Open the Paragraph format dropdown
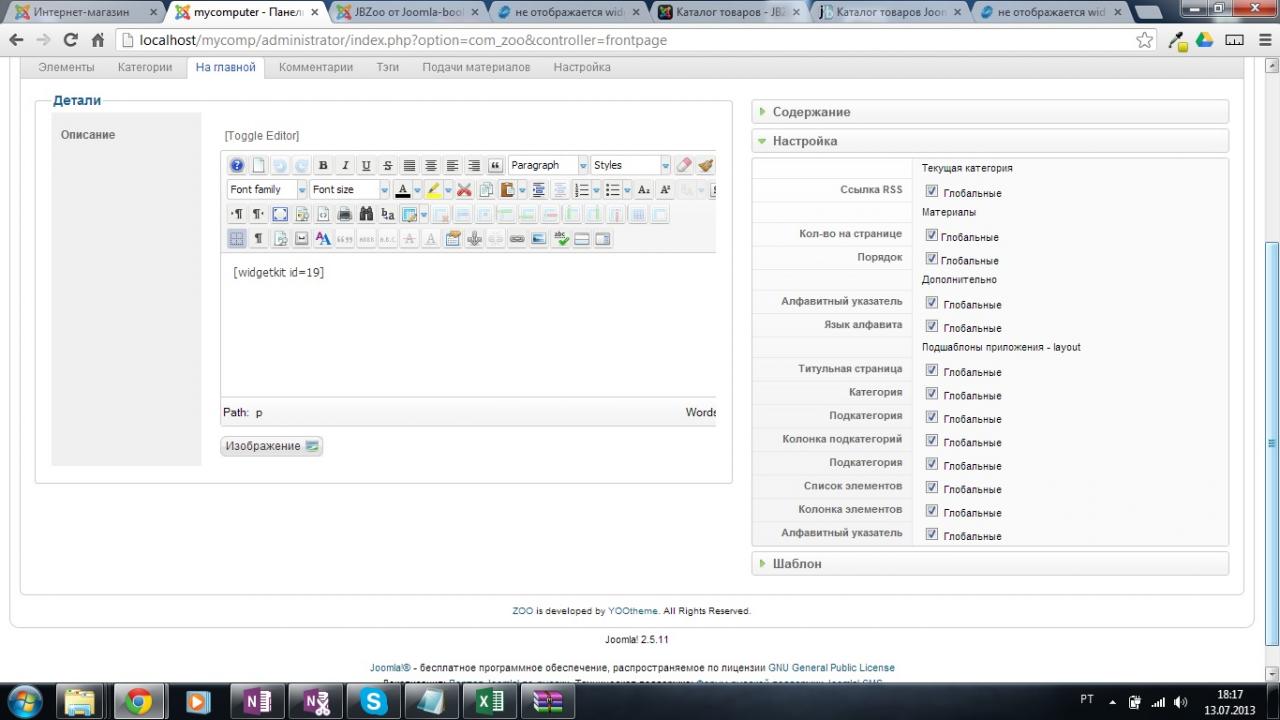 (548, 166)
